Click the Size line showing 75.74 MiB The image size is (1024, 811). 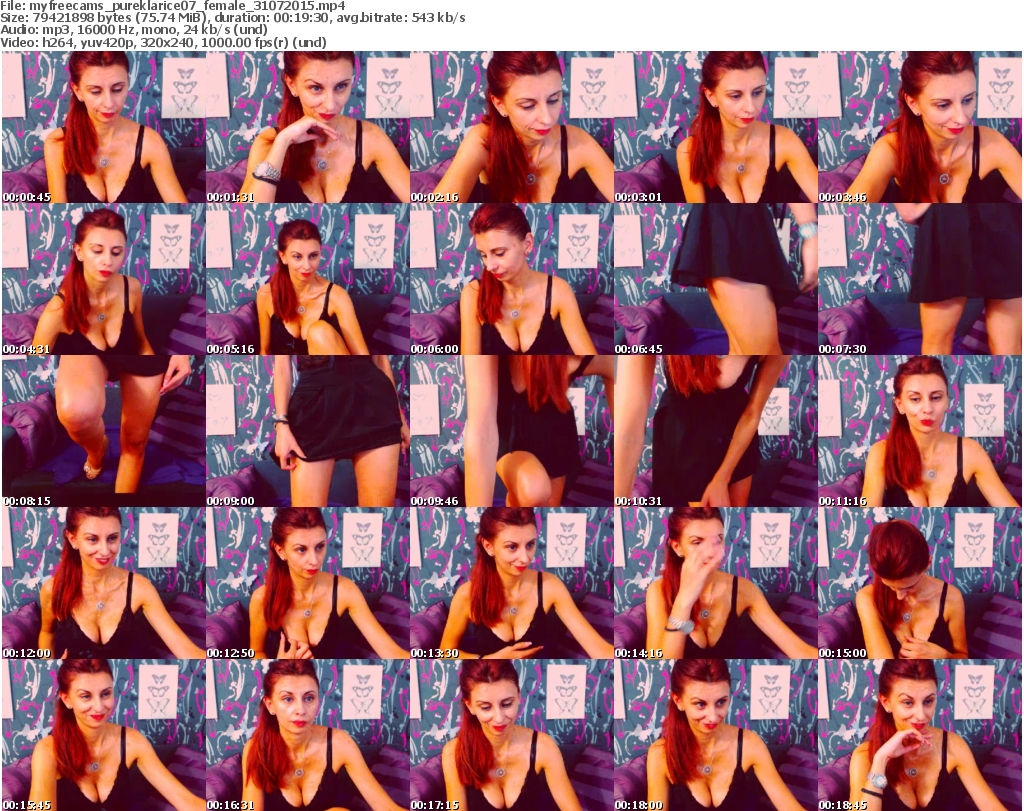(x=233, y=18)
